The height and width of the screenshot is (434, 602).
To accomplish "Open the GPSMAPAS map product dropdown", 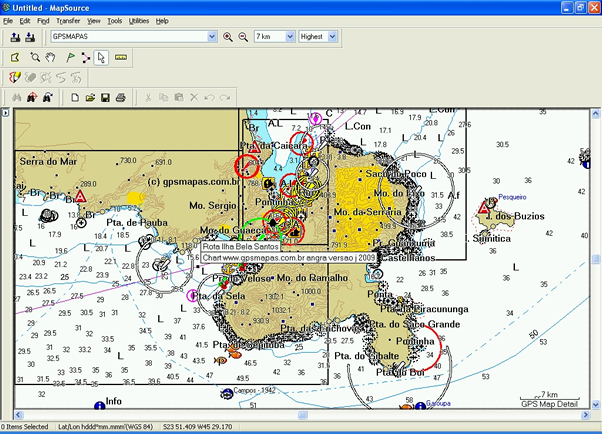I will [x=211, y=37].
